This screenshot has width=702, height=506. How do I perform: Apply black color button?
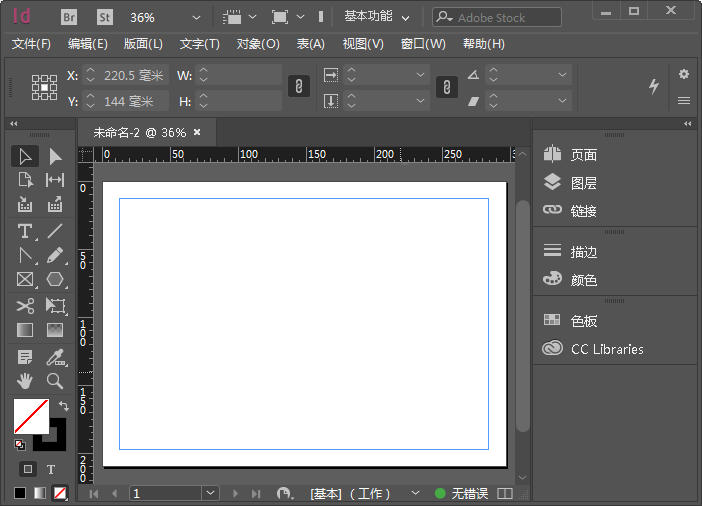click(20, 493)
